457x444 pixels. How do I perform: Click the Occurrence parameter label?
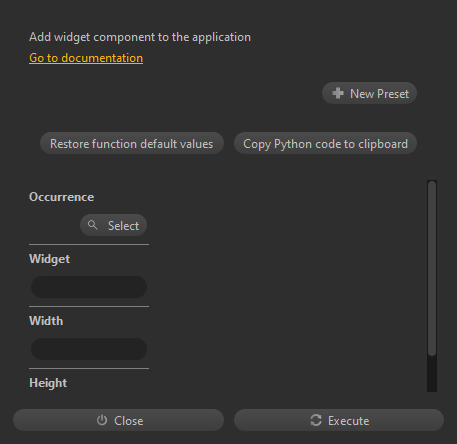61,197
